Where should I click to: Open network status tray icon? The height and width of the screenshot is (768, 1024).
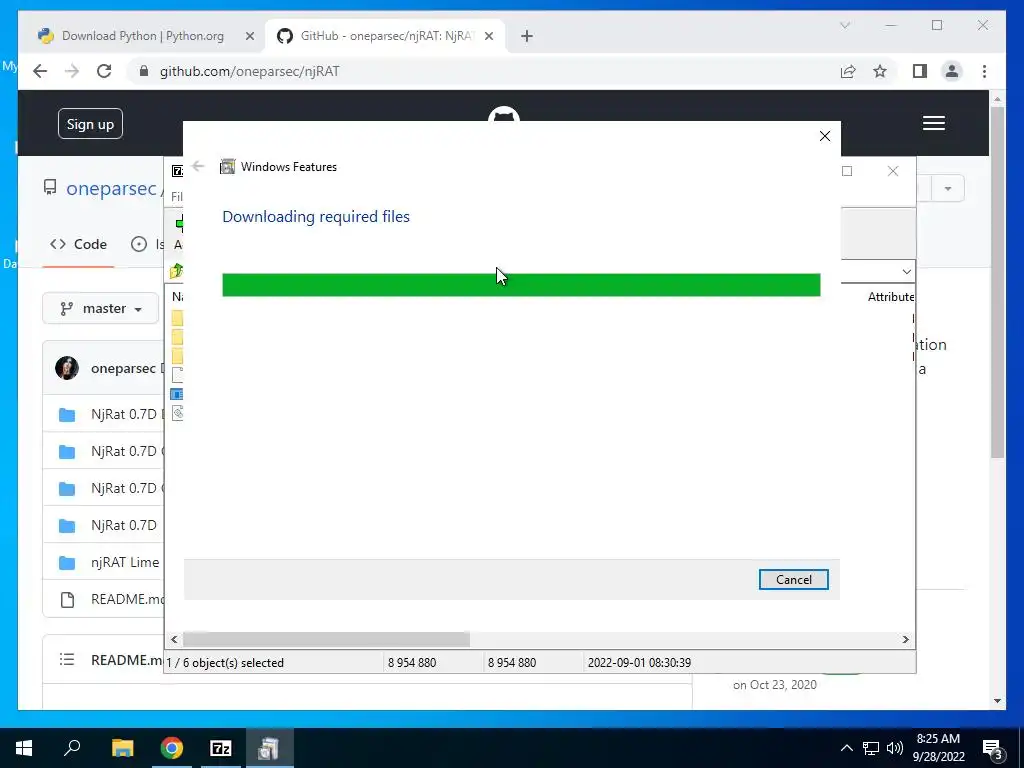871,748
